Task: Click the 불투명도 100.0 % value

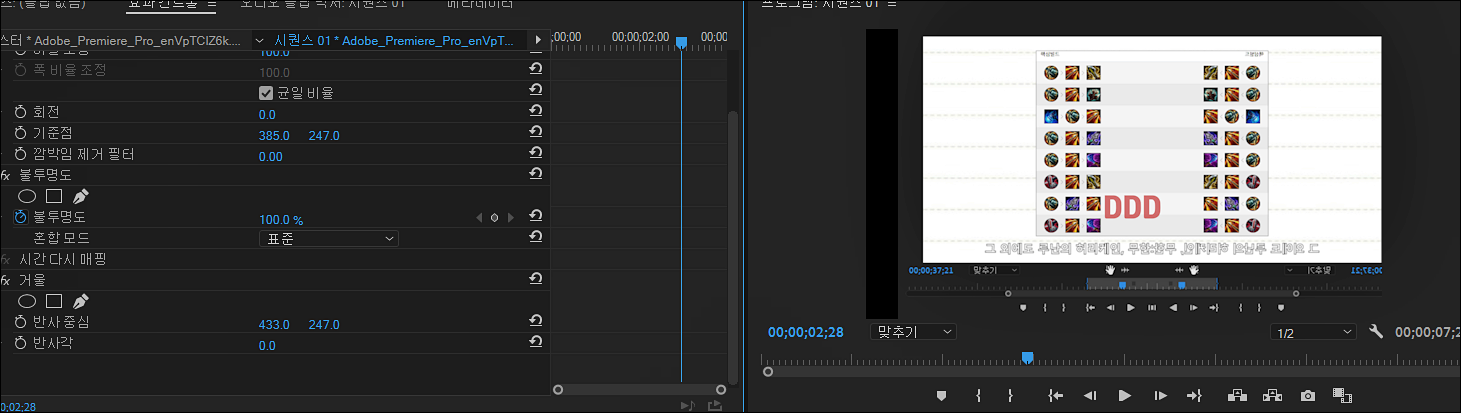Action: click(x=281, y=219)
